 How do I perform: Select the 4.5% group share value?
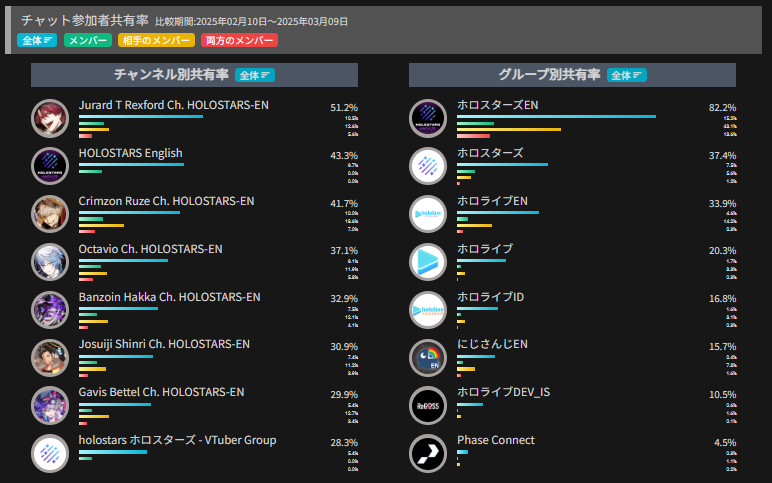[725, 443]
